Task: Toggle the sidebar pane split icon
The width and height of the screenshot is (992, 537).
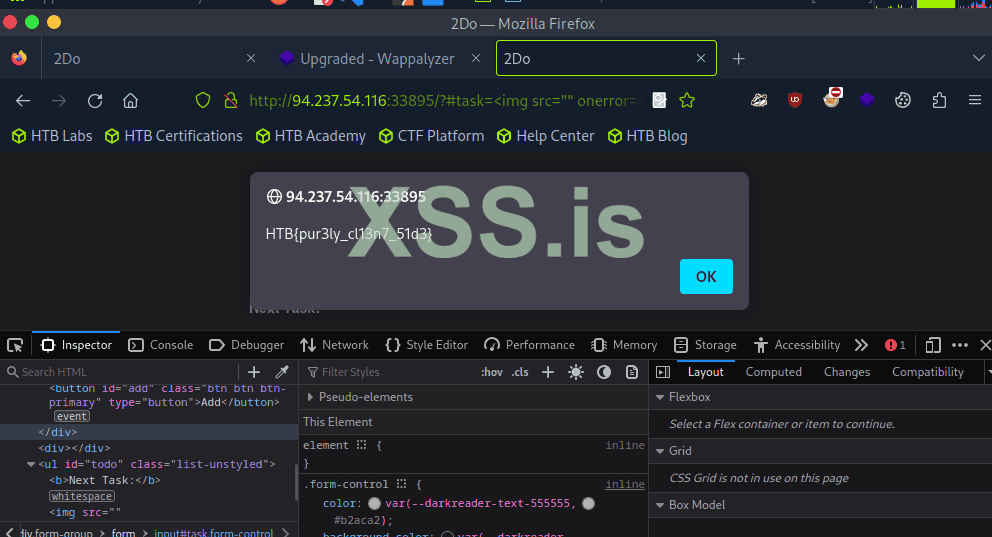Action: pyautogui.click(x=663, y=372)
